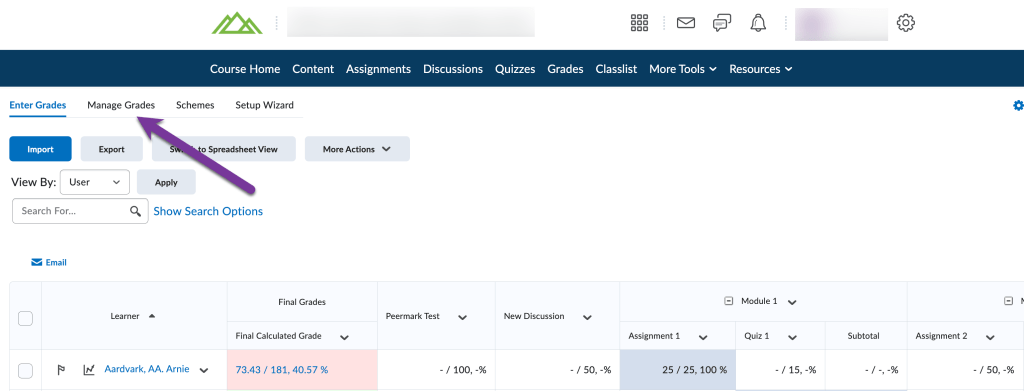
Task: Click the flag icon for Aardvark
Action: tap(61, 370)
